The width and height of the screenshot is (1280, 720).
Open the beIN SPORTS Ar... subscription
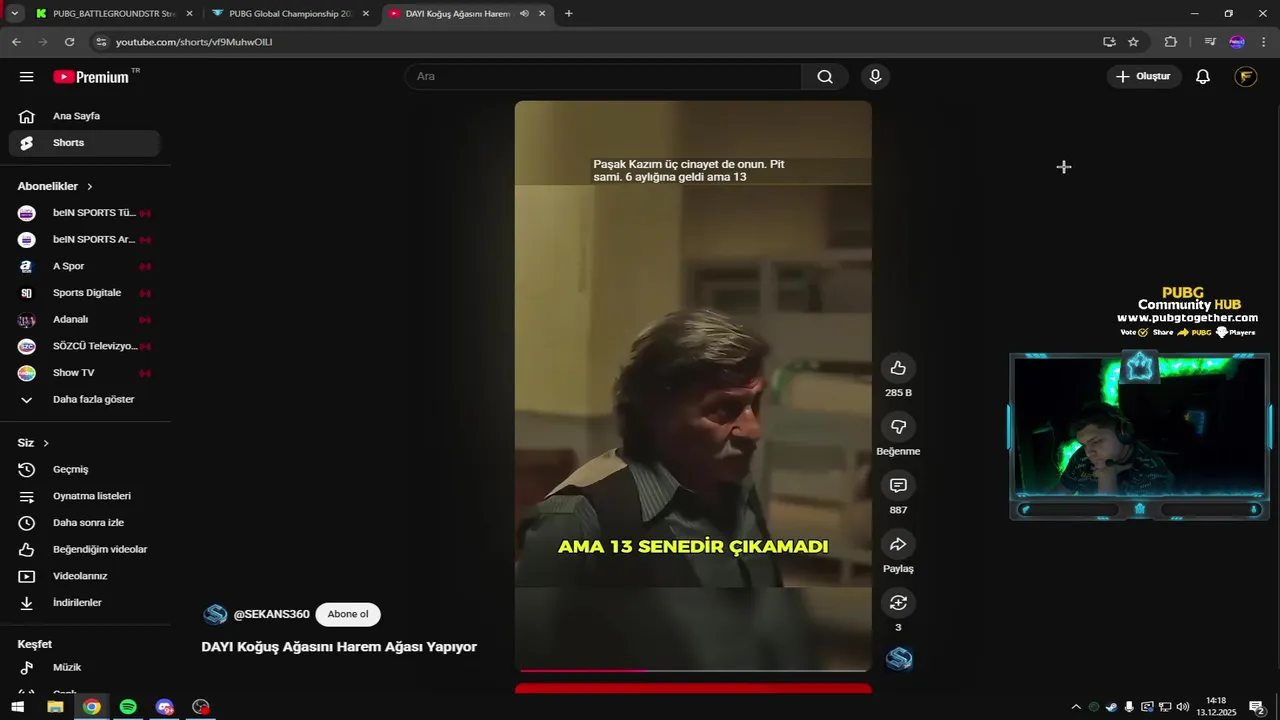pos(84,240)
